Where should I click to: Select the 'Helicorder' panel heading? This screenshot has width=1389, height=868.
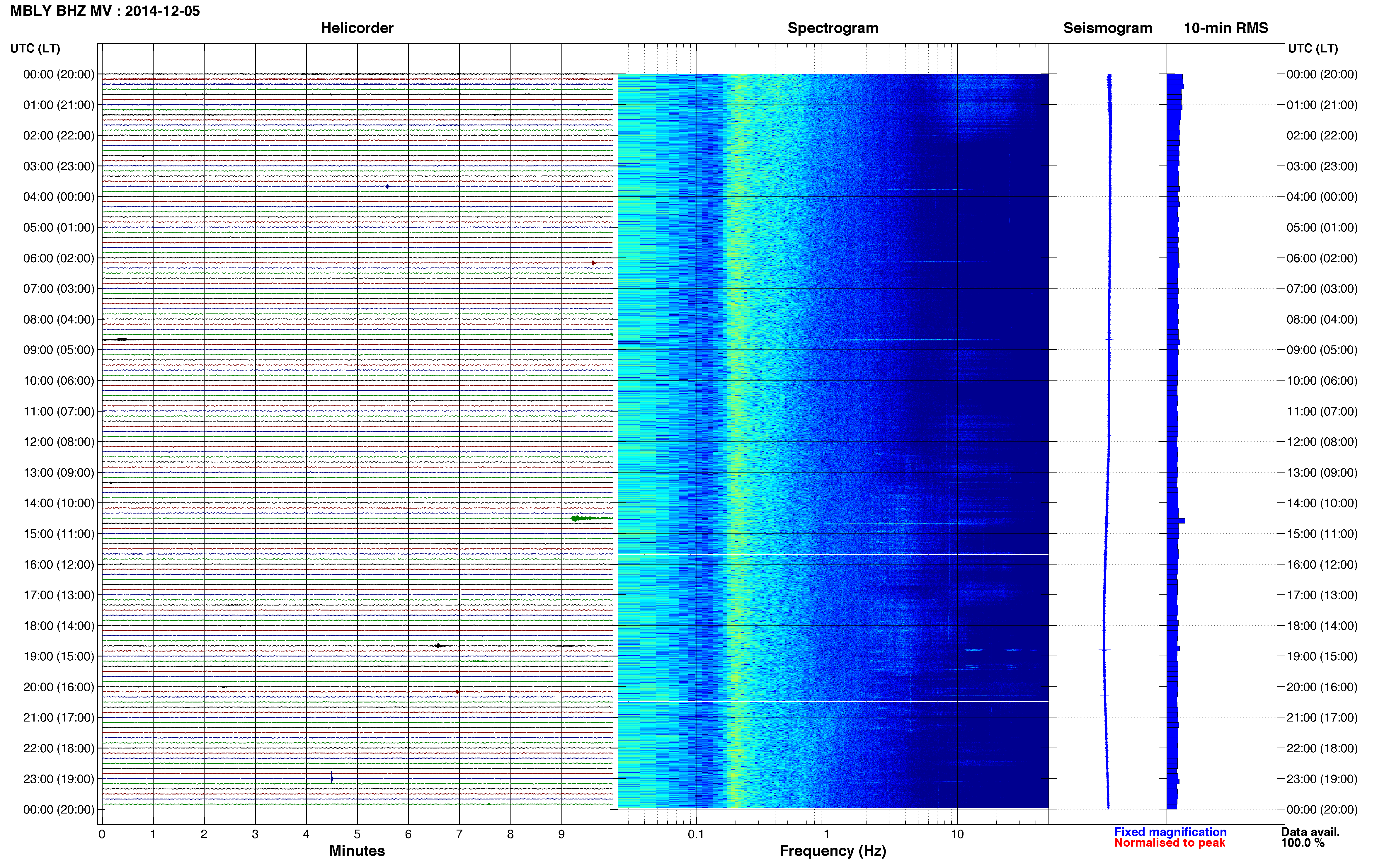[x=357, y=28]
